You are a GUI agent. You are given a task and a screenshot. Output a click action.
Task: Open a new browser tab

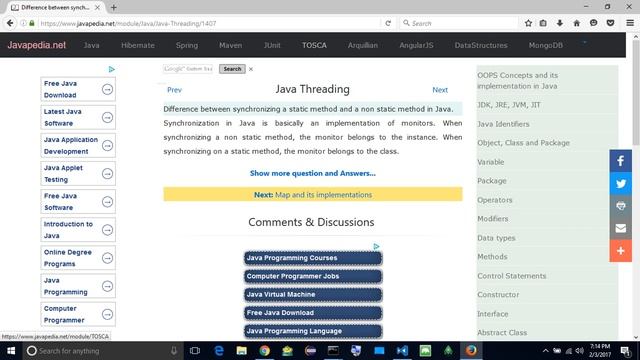point(113,7)
